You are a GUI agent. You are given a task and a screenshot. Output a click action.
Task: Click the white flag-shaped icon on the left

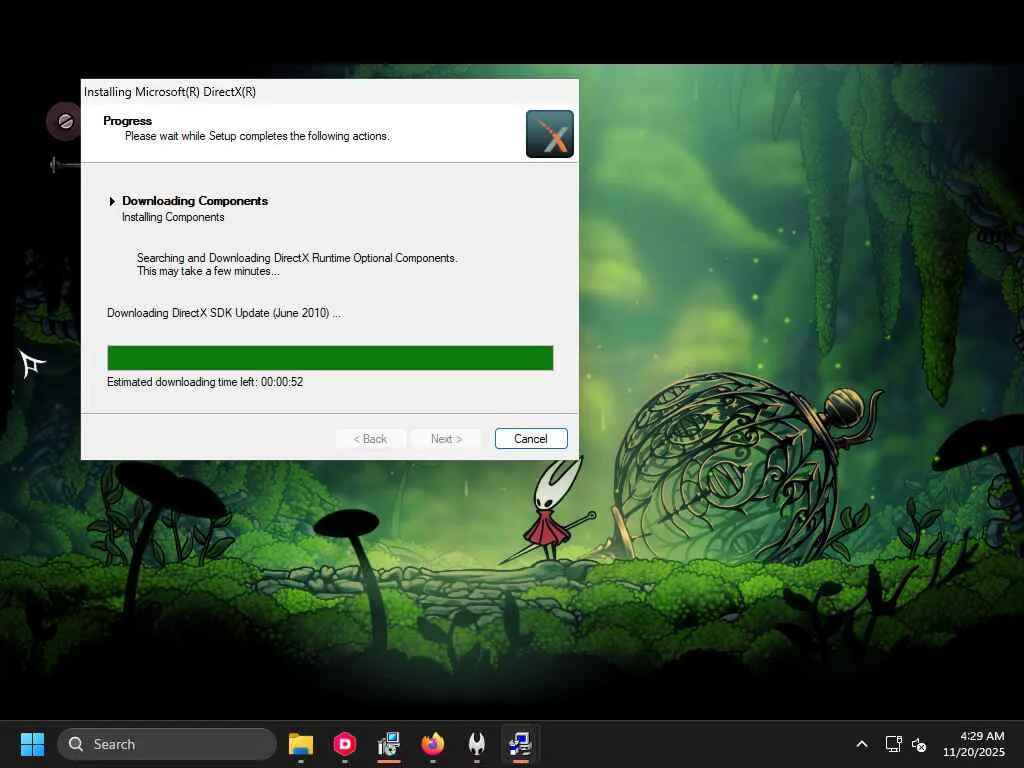(31, 363)
